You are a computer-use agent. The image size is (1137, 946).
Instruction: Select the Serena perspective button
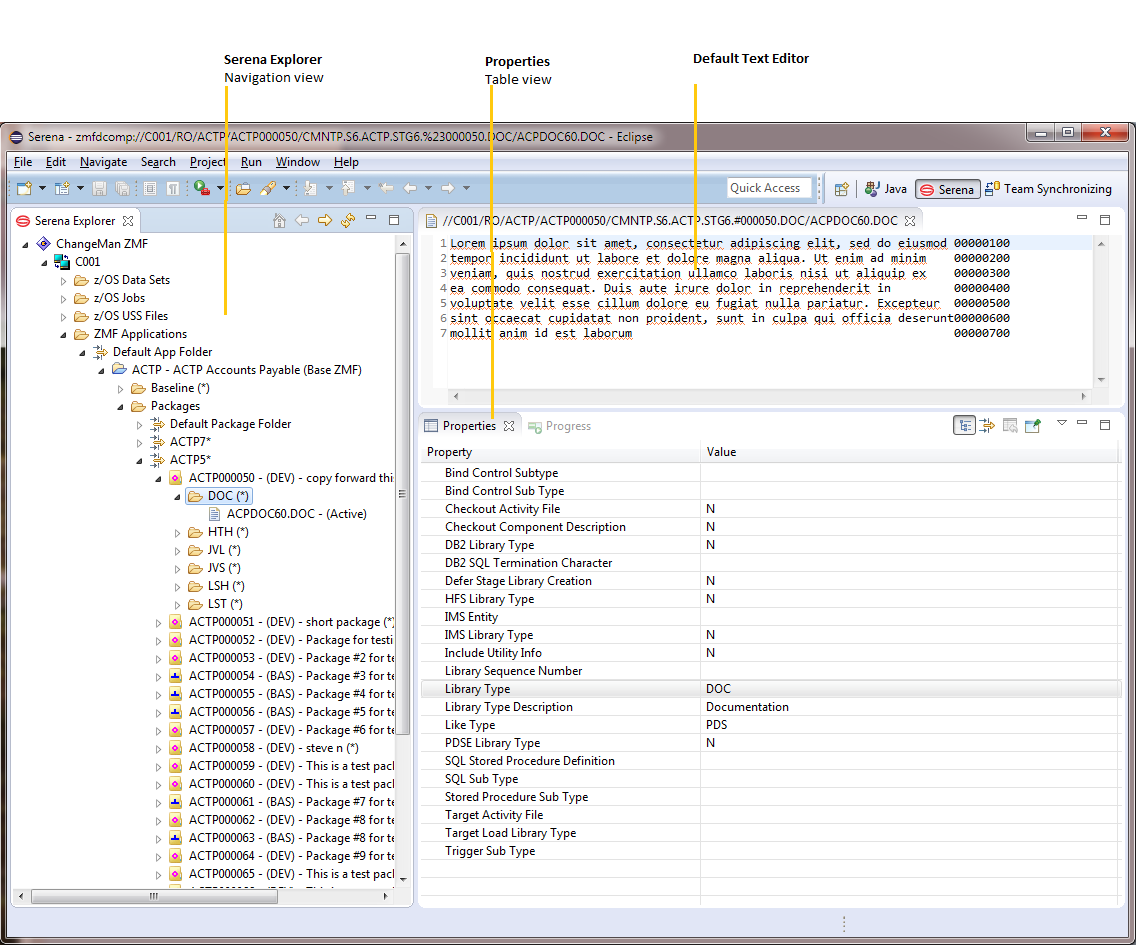[x=948, y=189]
